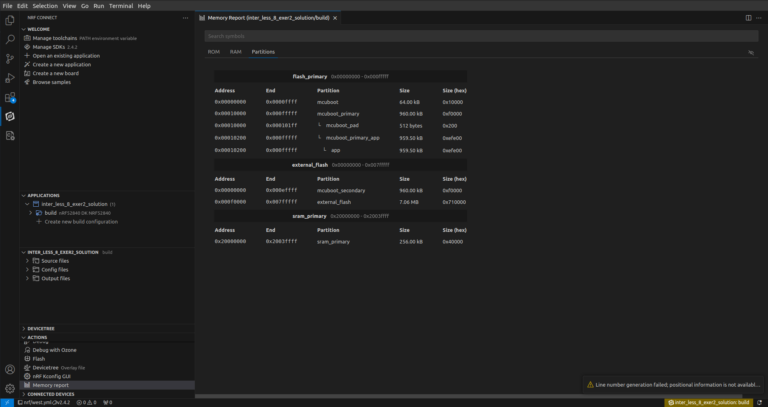This screenshot has width=768, height=407.
Task: Open the Run and Debug view
Action: (x=10, y=77)
